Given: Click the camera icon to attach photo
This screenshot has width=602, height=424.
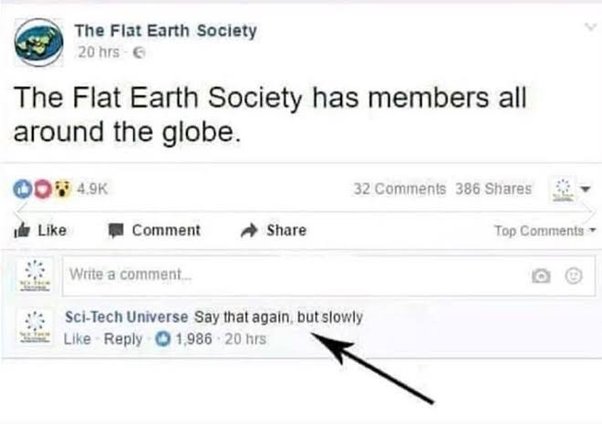Looking at the screenshot, I should [x=541, y=275].
